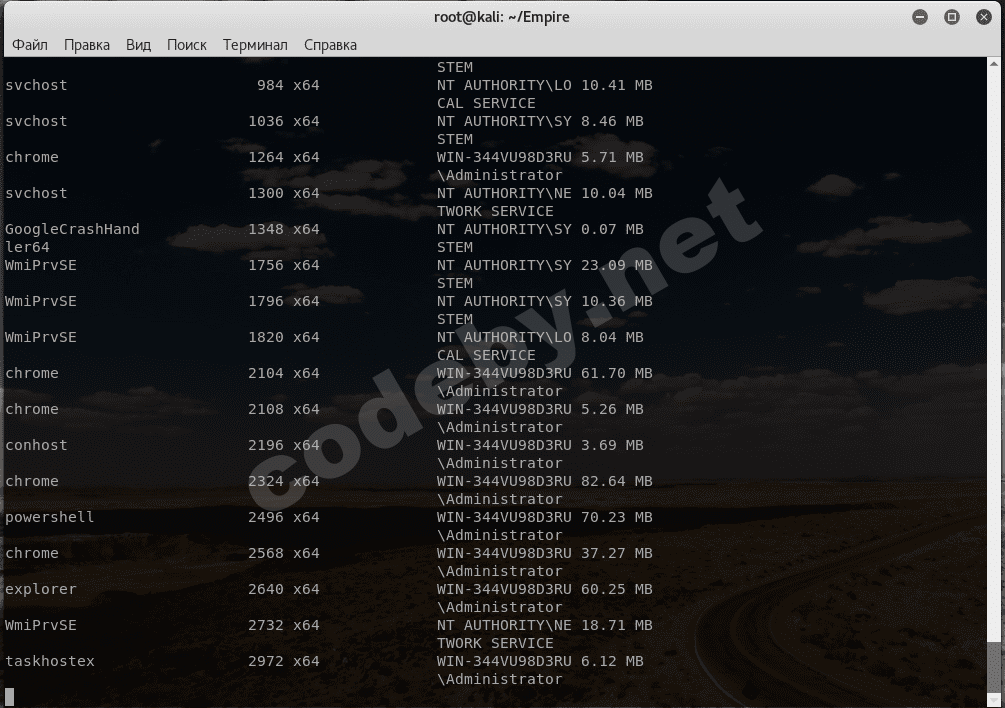Open the Терминал menu
The height and width of the screenshot is (708, 1005).
coord(255,45)
